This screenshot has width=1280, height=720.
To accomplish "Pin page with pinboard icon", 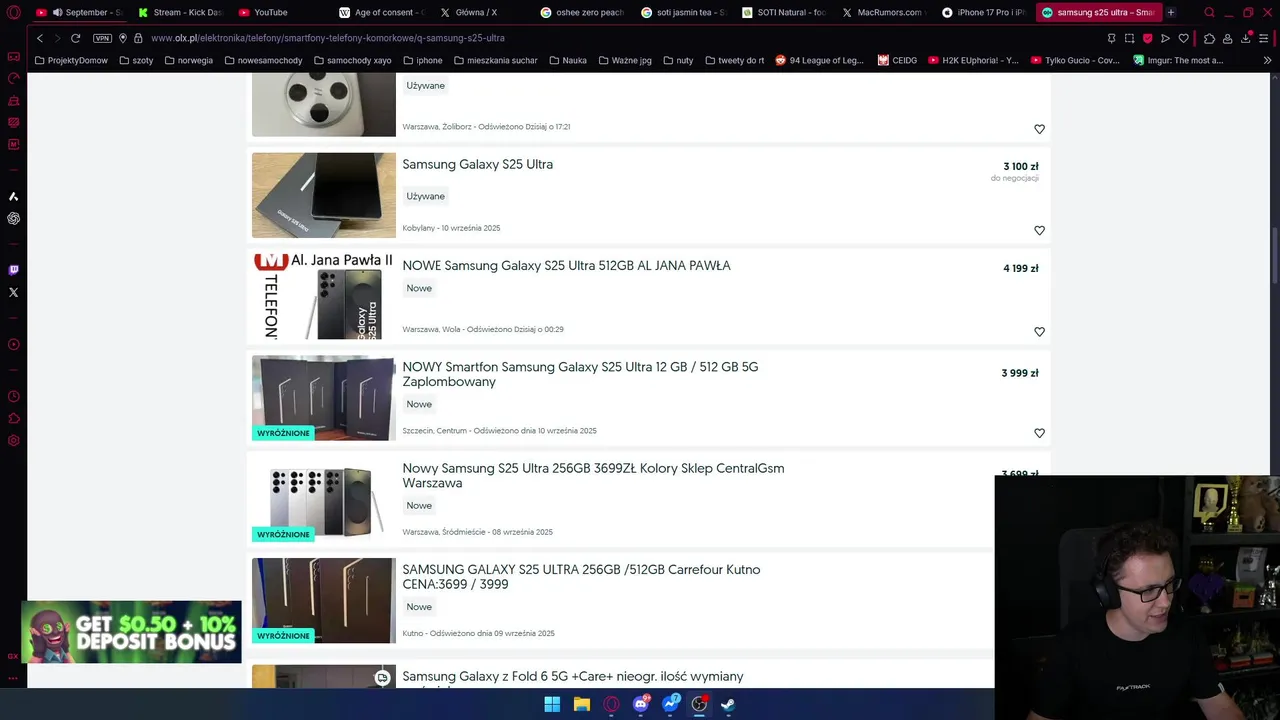I will coord(1111,38).
